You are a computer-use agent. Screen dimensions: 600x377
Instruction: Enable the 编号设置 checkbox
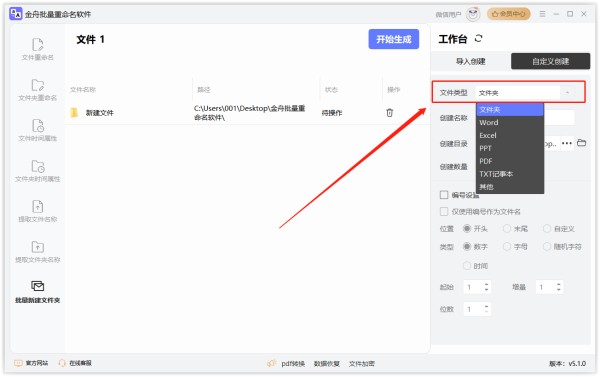444,195
